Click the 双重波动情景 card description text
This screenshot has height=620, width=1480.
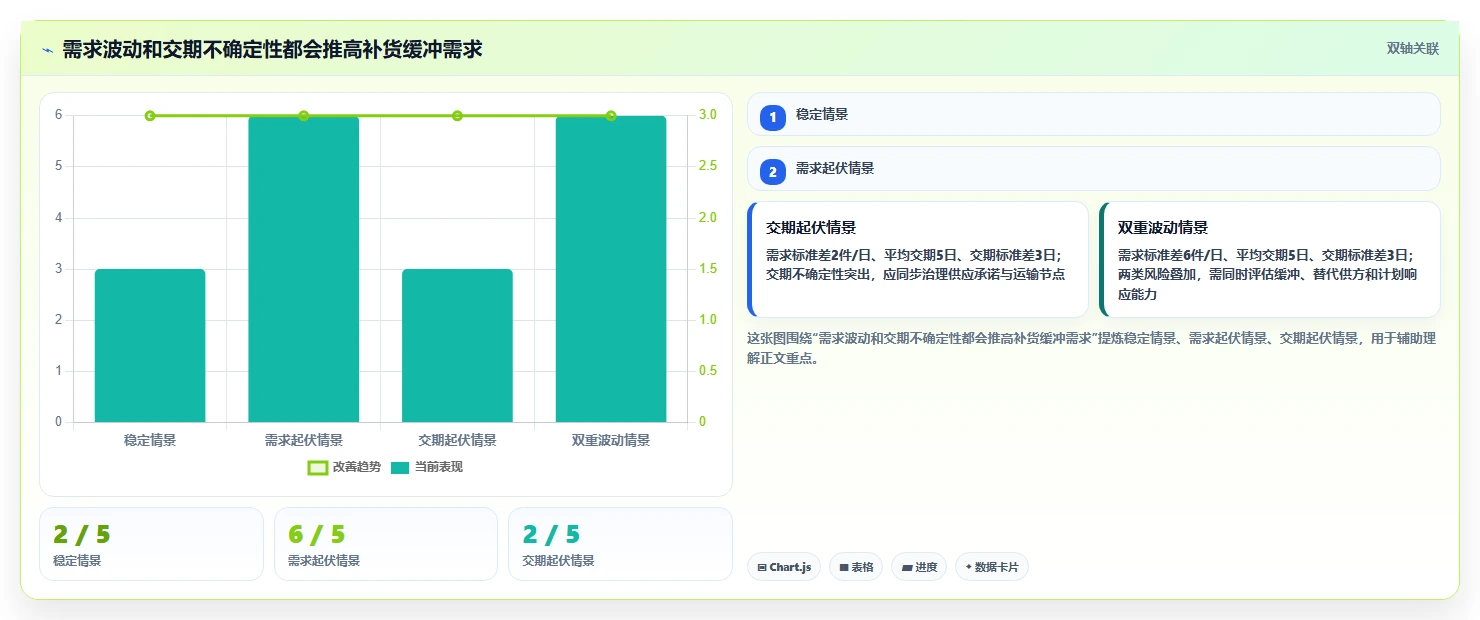(1267, 275)
